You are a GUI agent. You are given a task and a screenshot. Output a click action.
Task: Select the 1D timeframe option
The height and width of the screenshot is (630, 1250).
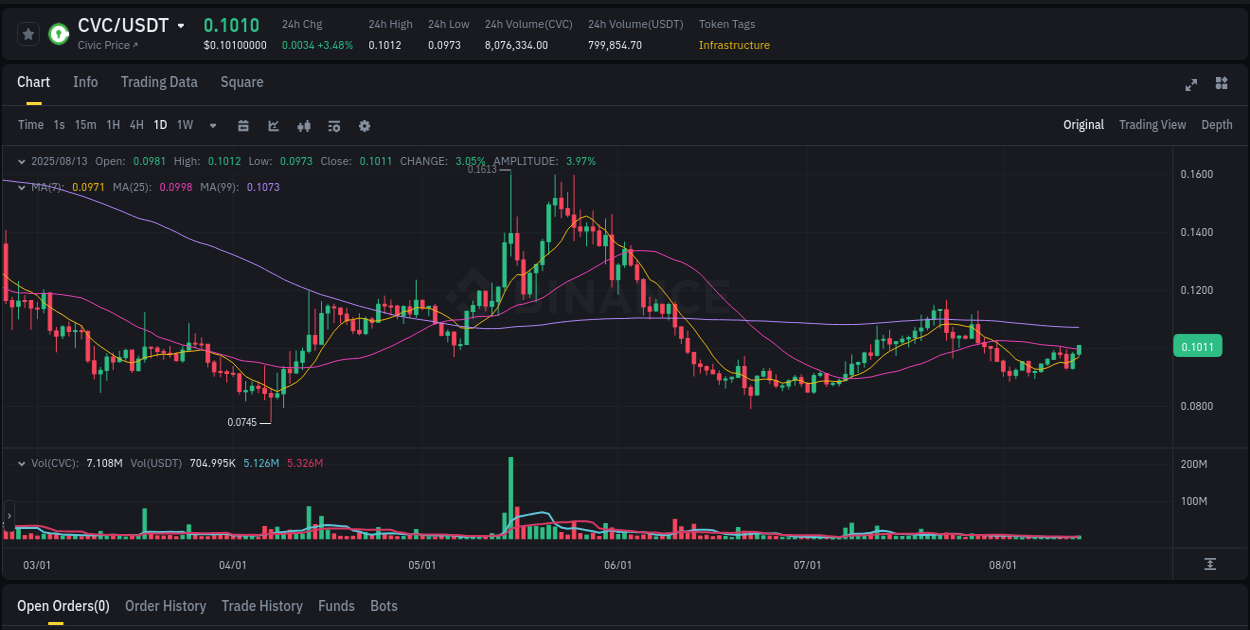[160, 125]
